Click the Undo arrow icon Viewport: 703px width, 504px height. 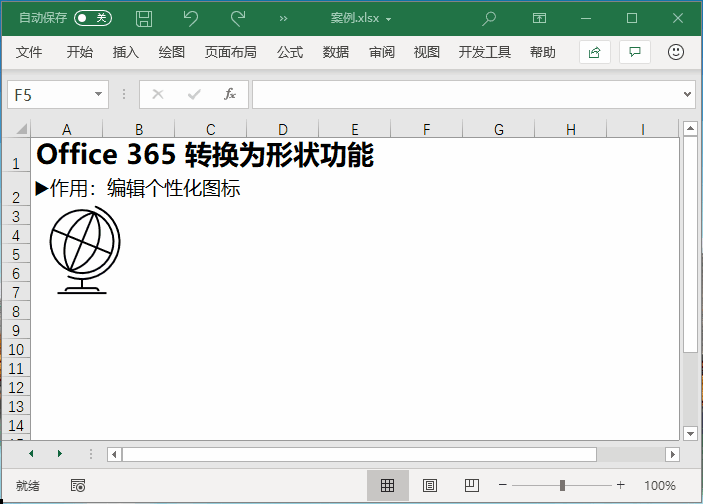click(191, 18)
